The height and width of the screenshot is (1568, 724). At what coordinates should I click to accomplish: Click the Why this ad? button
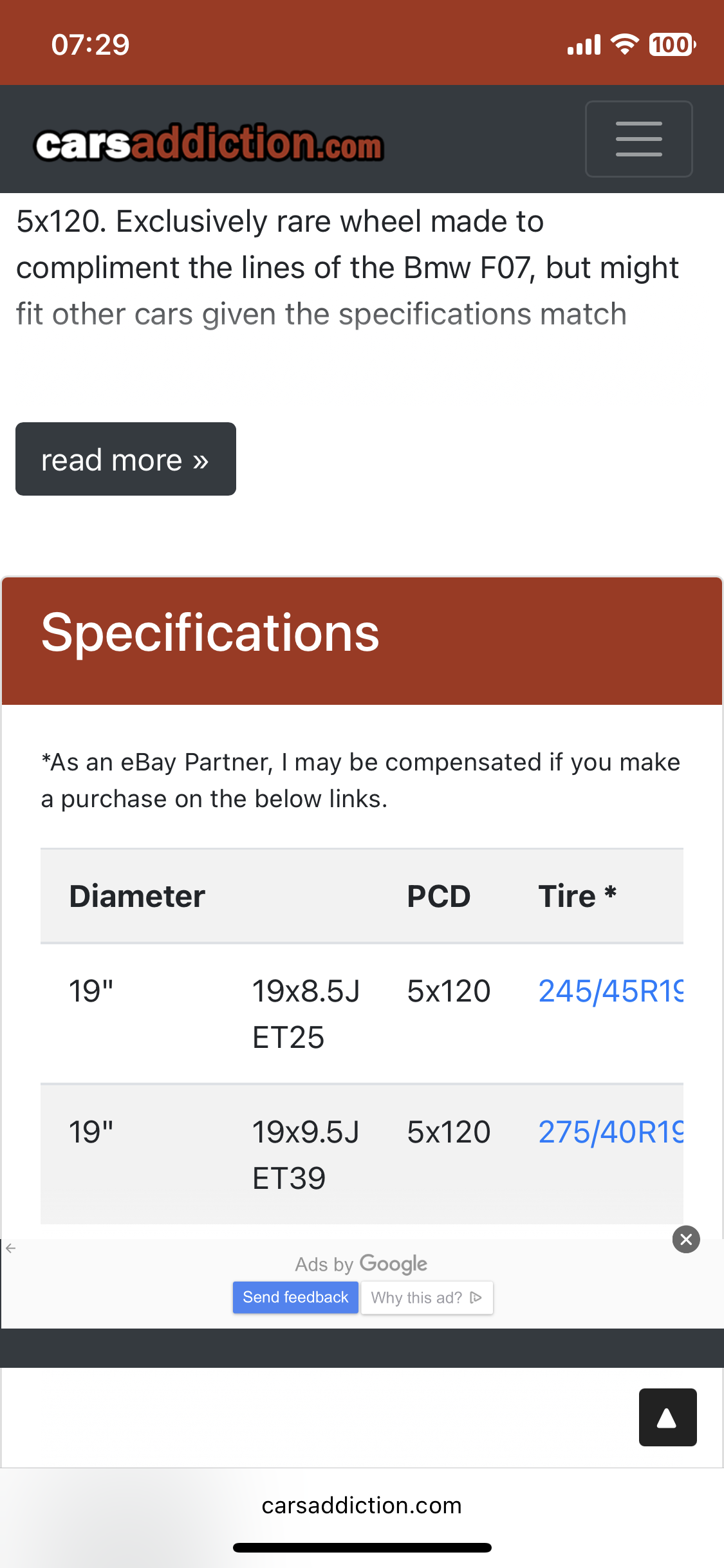(427, 1297)
